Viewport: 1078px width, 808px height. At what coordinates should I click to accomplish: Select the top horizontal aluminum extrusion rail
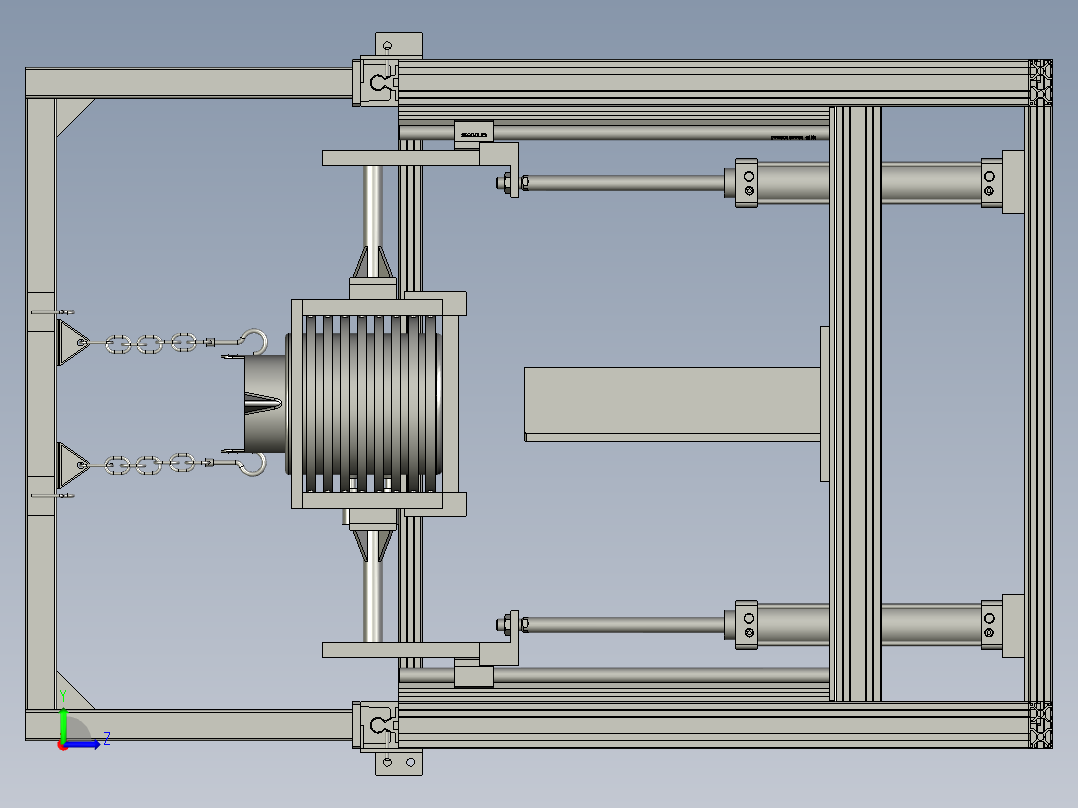pyautogui.click(x=714, y=83)
